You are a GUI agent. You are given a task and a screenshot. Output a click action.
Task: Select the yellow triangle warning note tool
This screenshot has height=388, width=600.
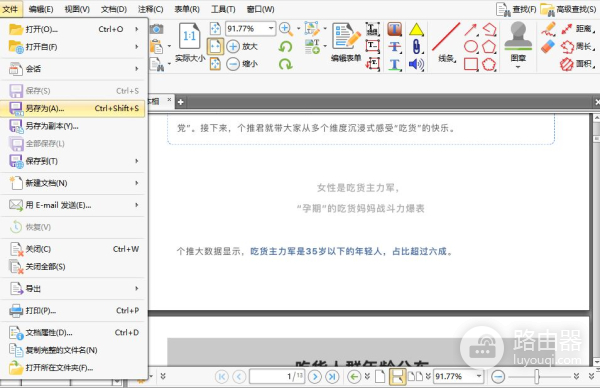[x=416, y=29]
